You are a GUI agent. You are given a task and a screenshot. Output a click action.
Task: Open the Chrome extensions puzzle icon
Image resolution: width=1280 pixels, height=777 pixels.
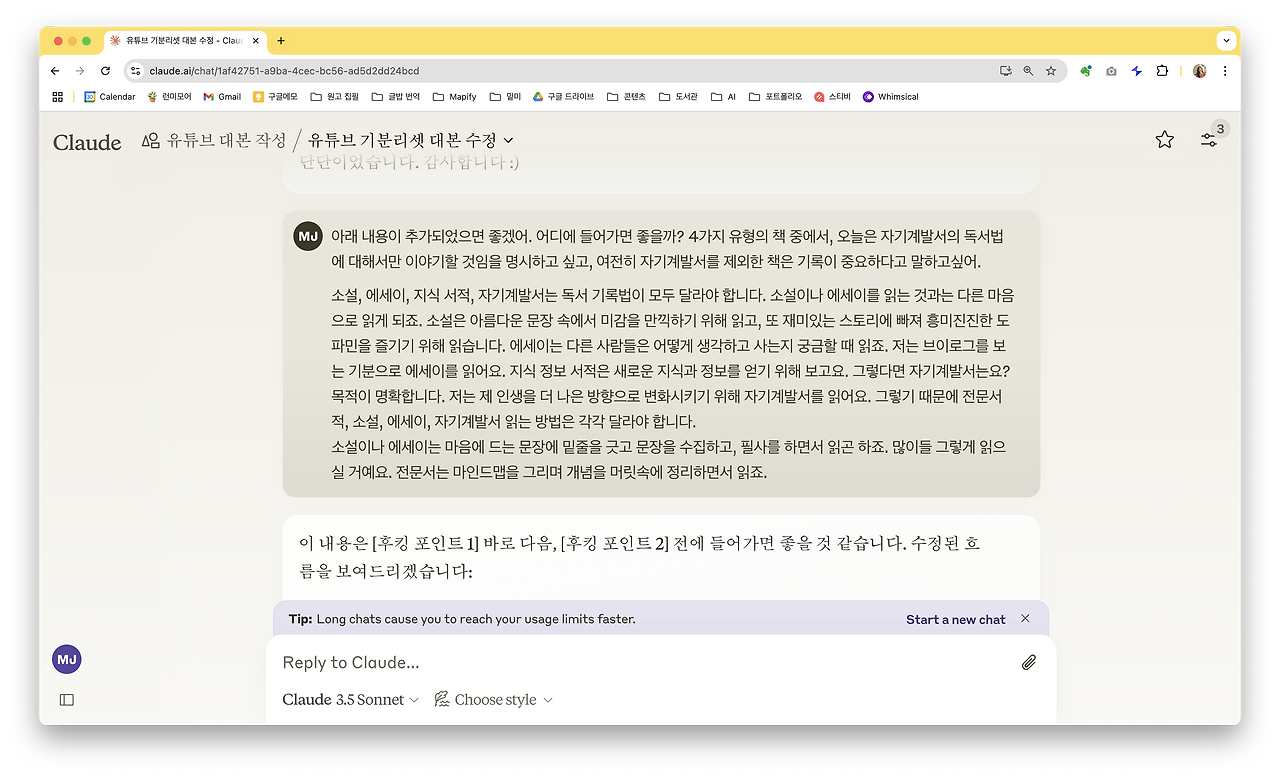1161,72
